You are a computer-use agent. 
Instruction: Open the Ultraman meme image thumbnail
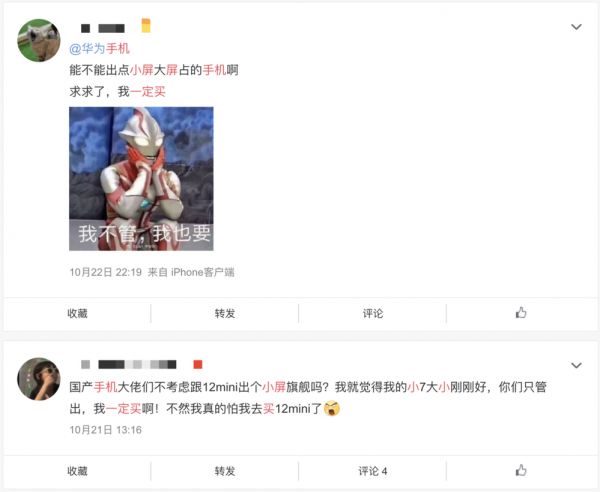point(141,179)
